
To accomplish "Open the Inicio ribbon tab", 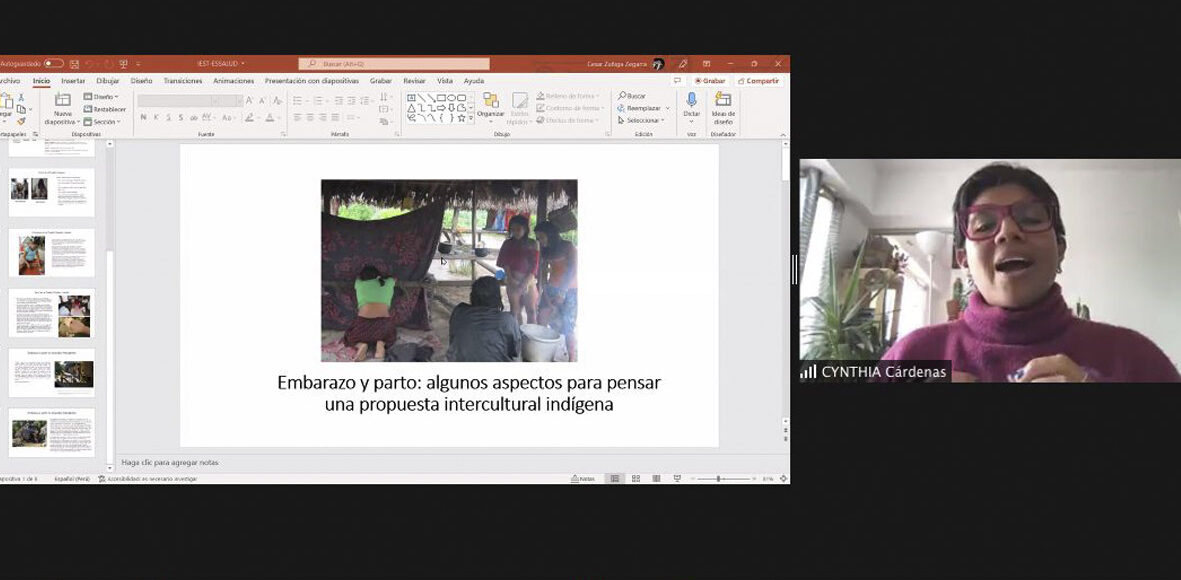I will click(x=41, y=81).
